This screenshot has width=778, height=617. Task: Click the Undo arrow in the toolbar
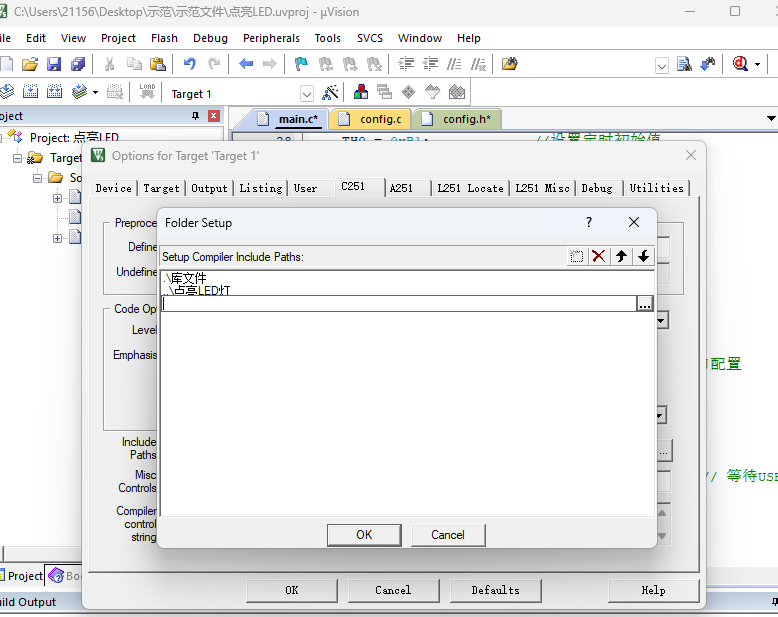point(189,64)
